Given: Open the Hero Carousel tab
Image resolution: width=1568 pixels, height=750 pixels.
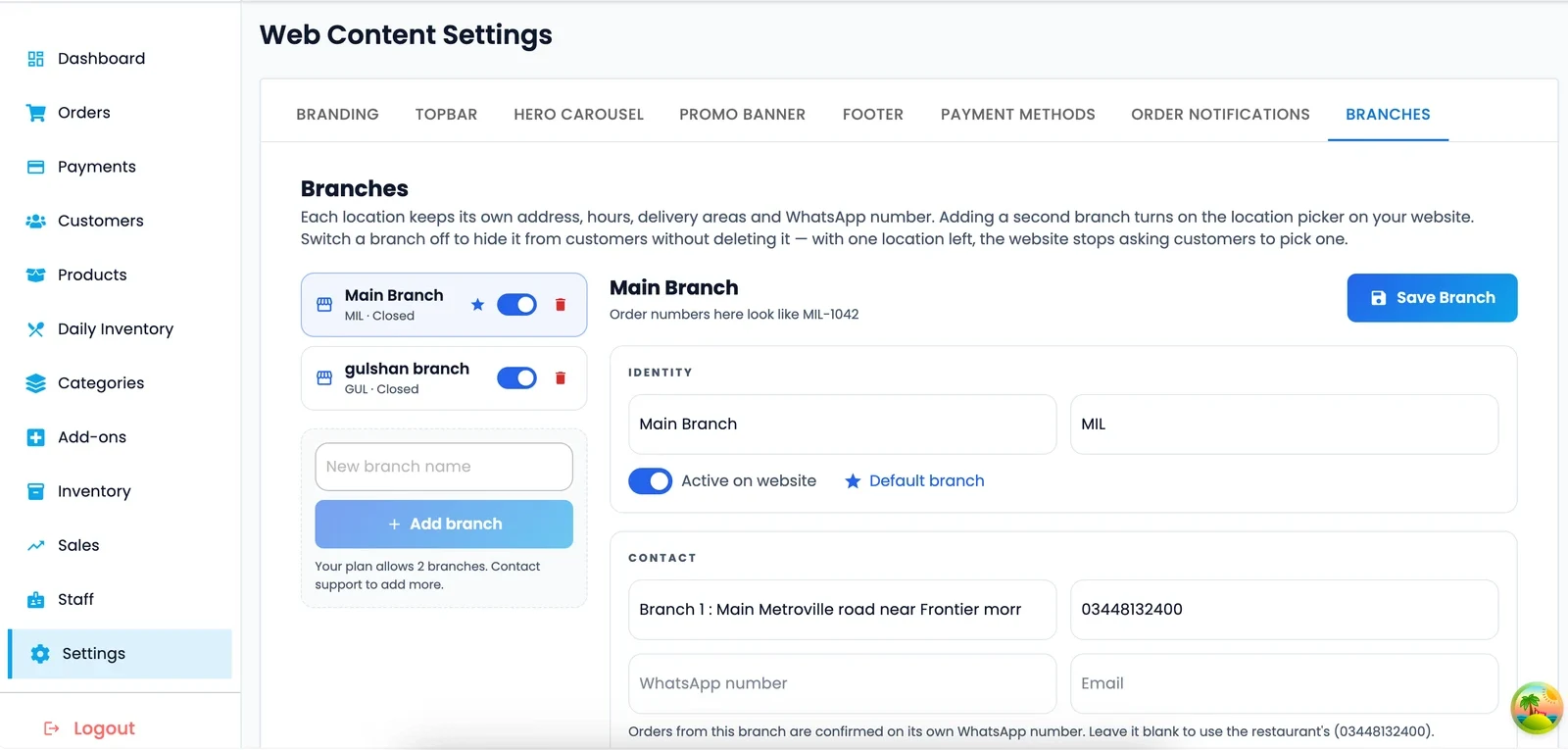Looking at the screenshot, I should 578,115.
